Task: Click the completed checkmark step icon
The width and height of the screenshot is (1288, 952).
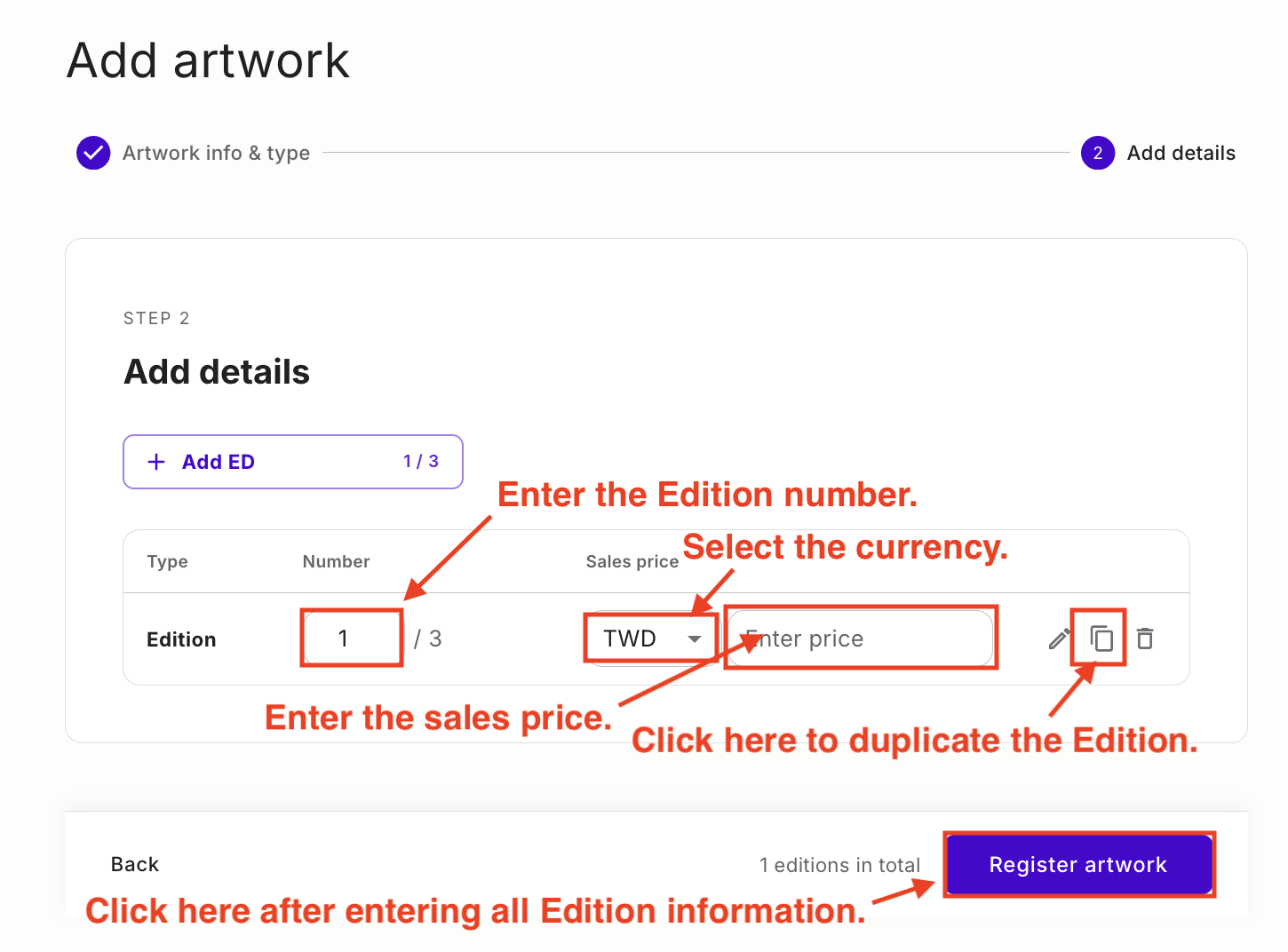Action: 93,153
